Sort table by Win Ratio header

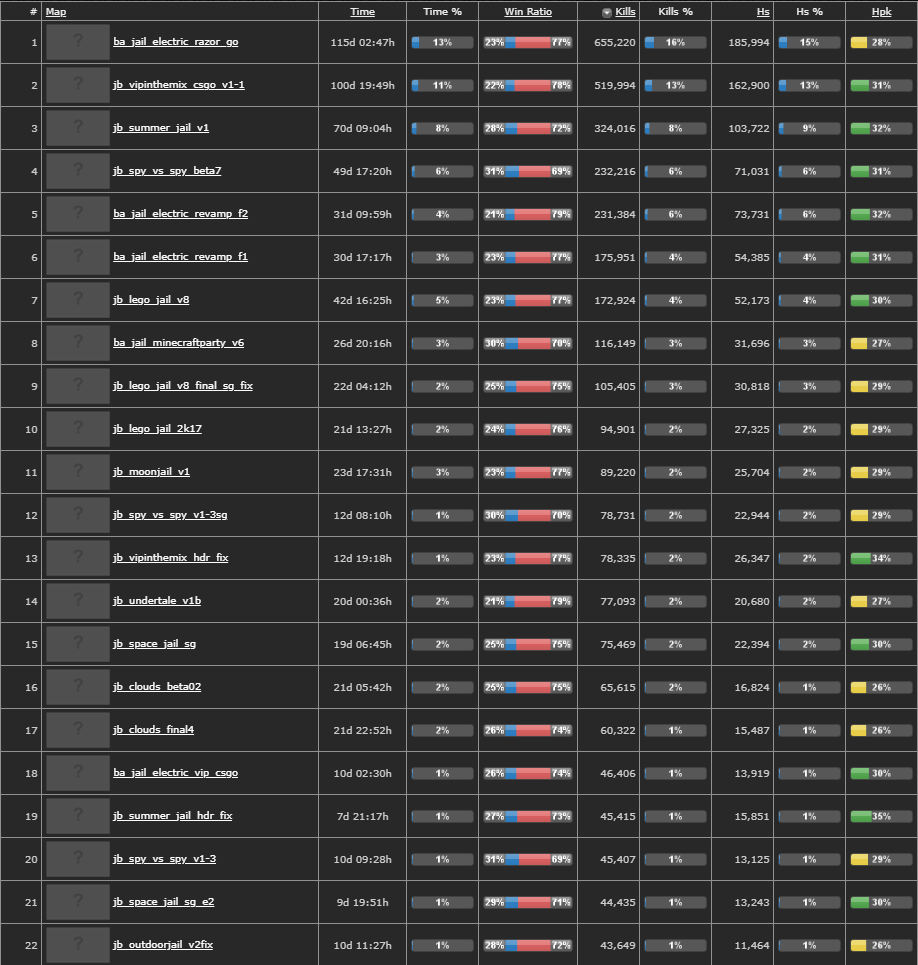pyautogui.click(x=528, y=12)
